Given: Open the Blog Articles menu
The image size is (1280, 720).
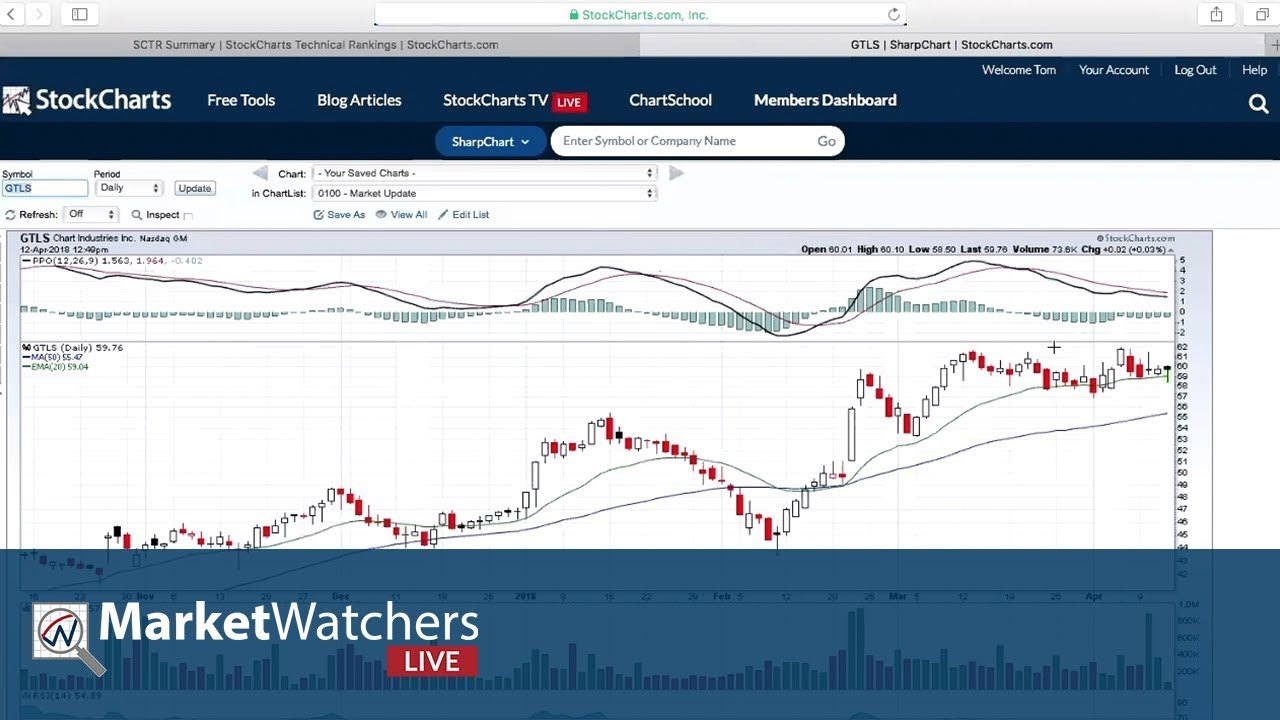Looking at the screenshot, I should [359, 100].
